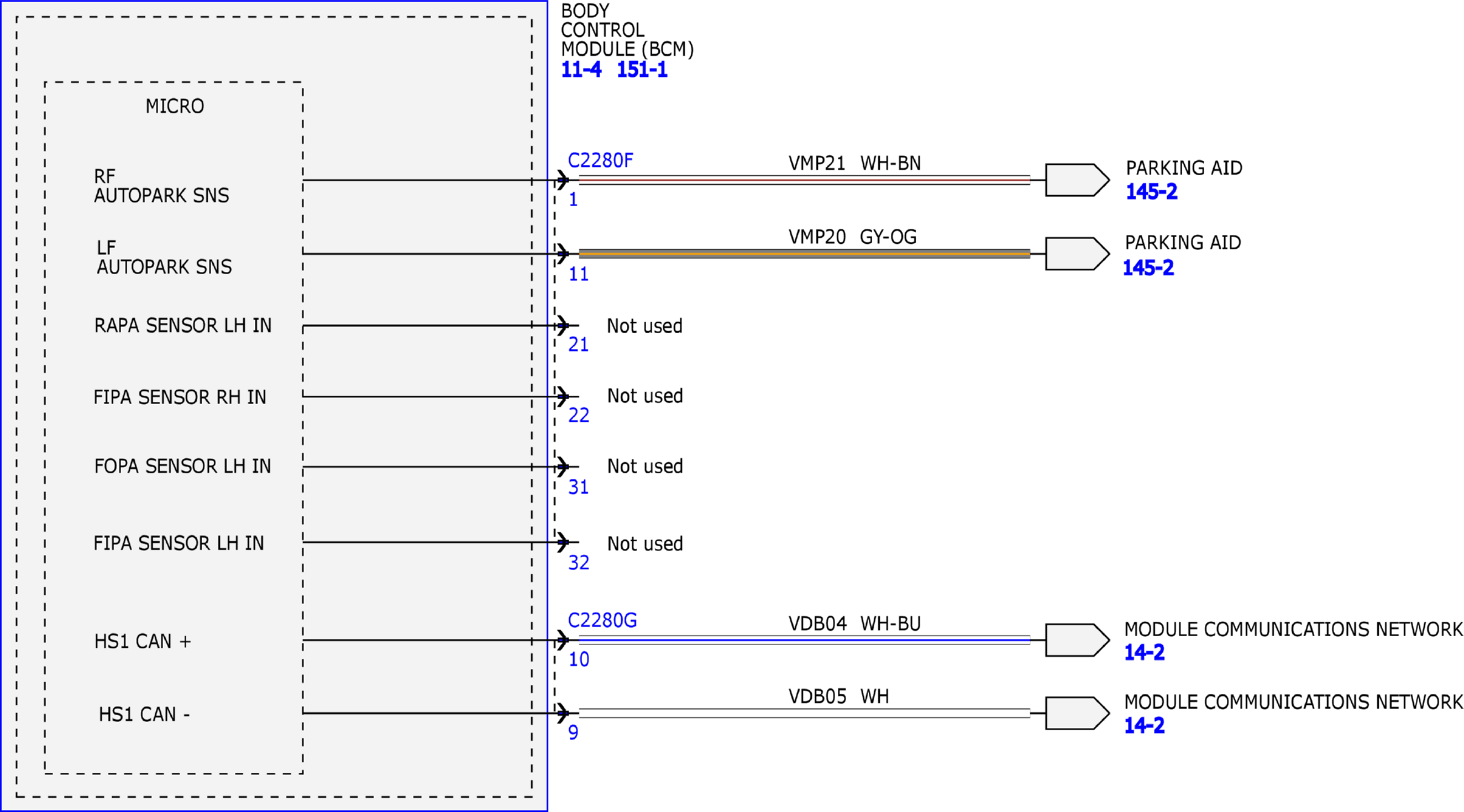Screen dimensions: 1464x812
Task: Follow 145-2 link for VMP20 Parking Aid
Action: [1148, 267]
